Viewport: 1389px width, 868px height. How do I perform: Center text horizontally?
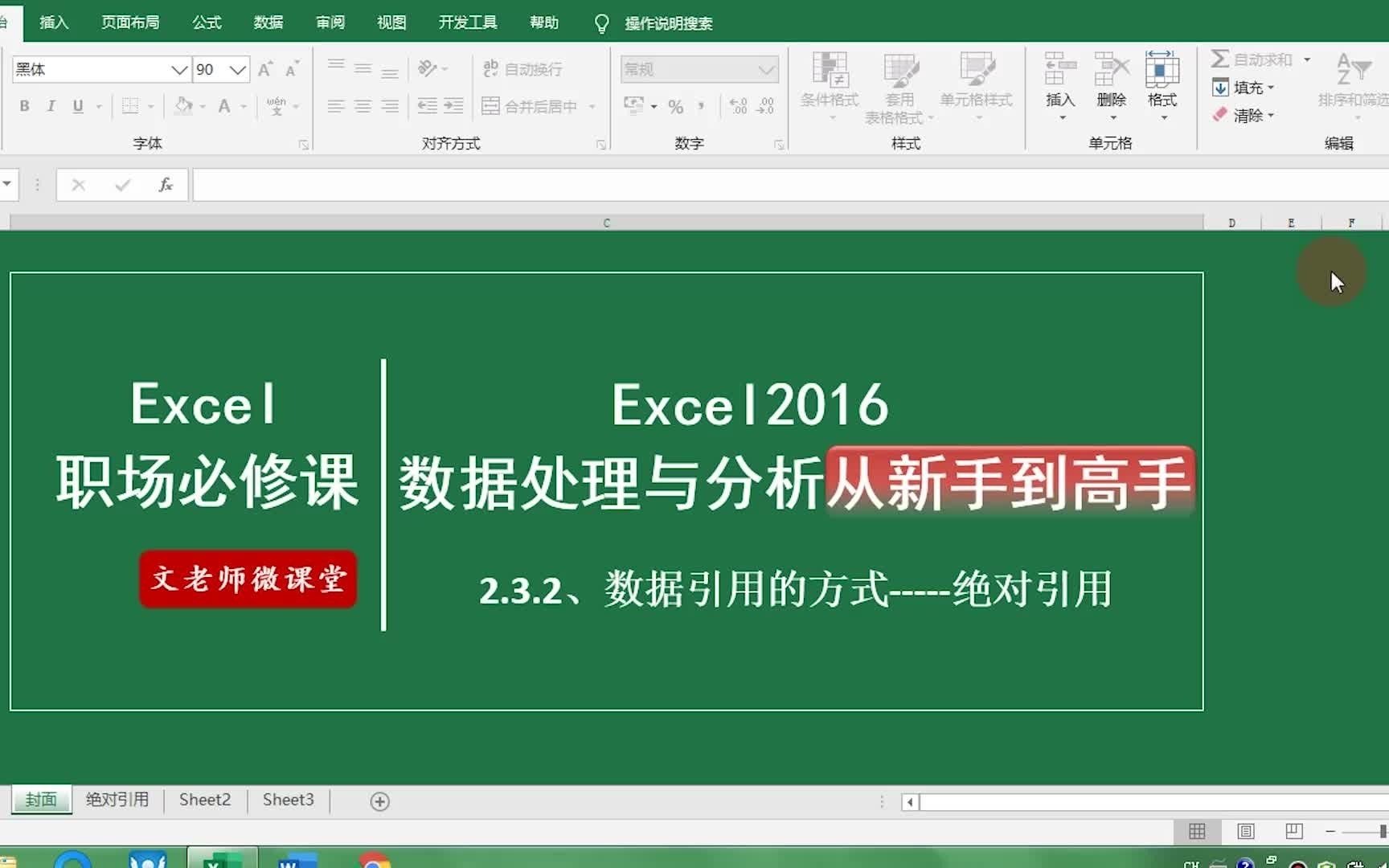(363, 106)
